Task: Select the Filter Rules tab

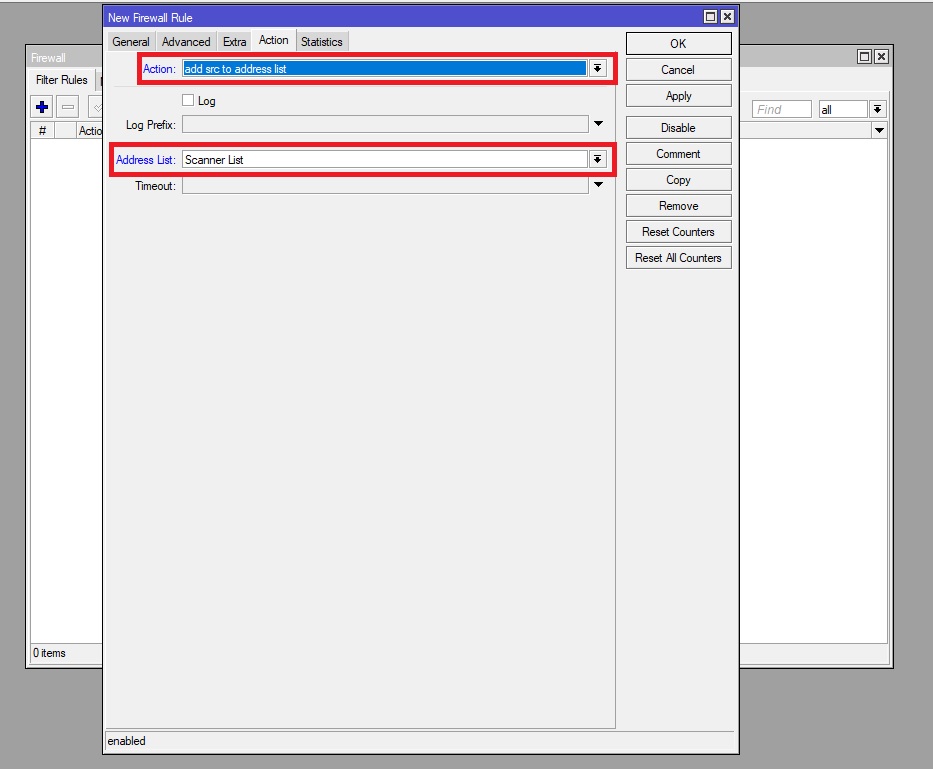Action: click(60, 79)
